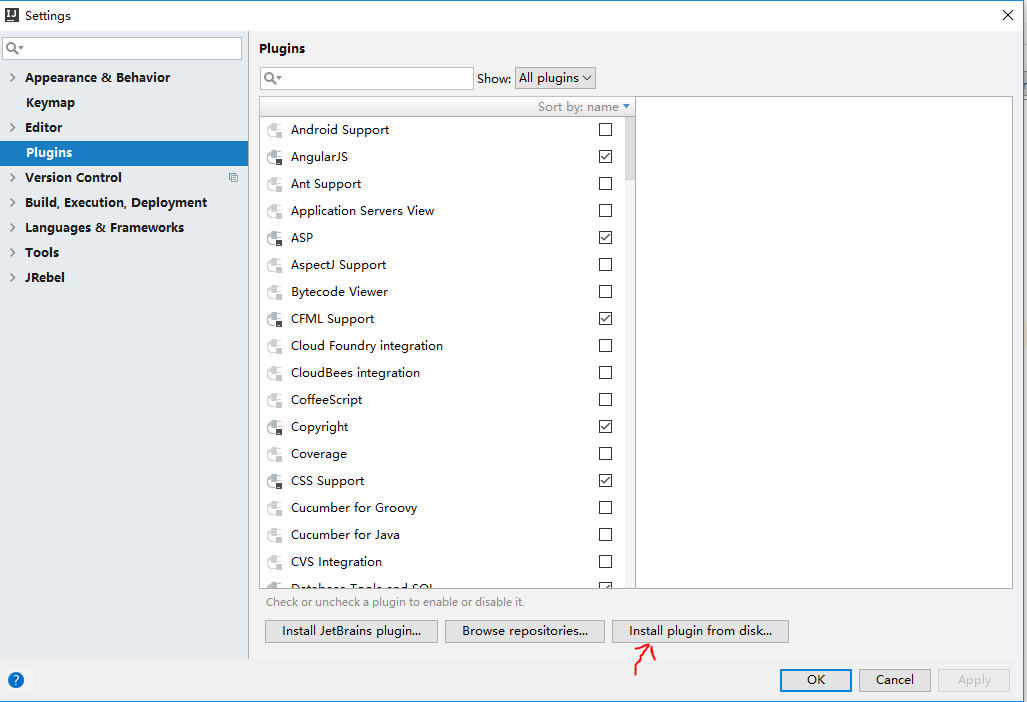The width and height of the screenshot is (1027, 702).
Task: Click the Cucumber for Java plugin icon
Action: point(274,535)
